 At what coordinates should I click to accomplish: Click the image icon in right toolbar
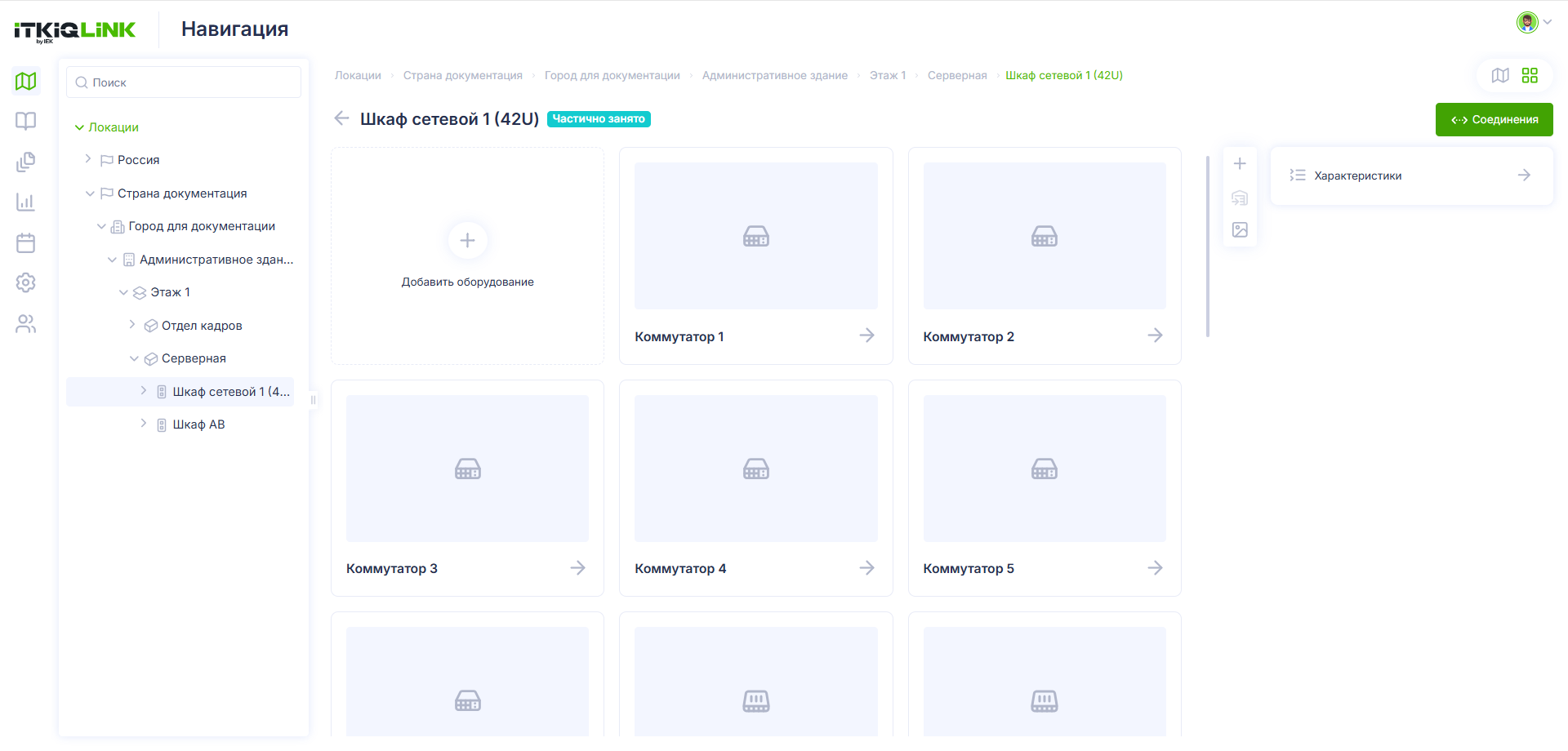tap(1240, 230)
